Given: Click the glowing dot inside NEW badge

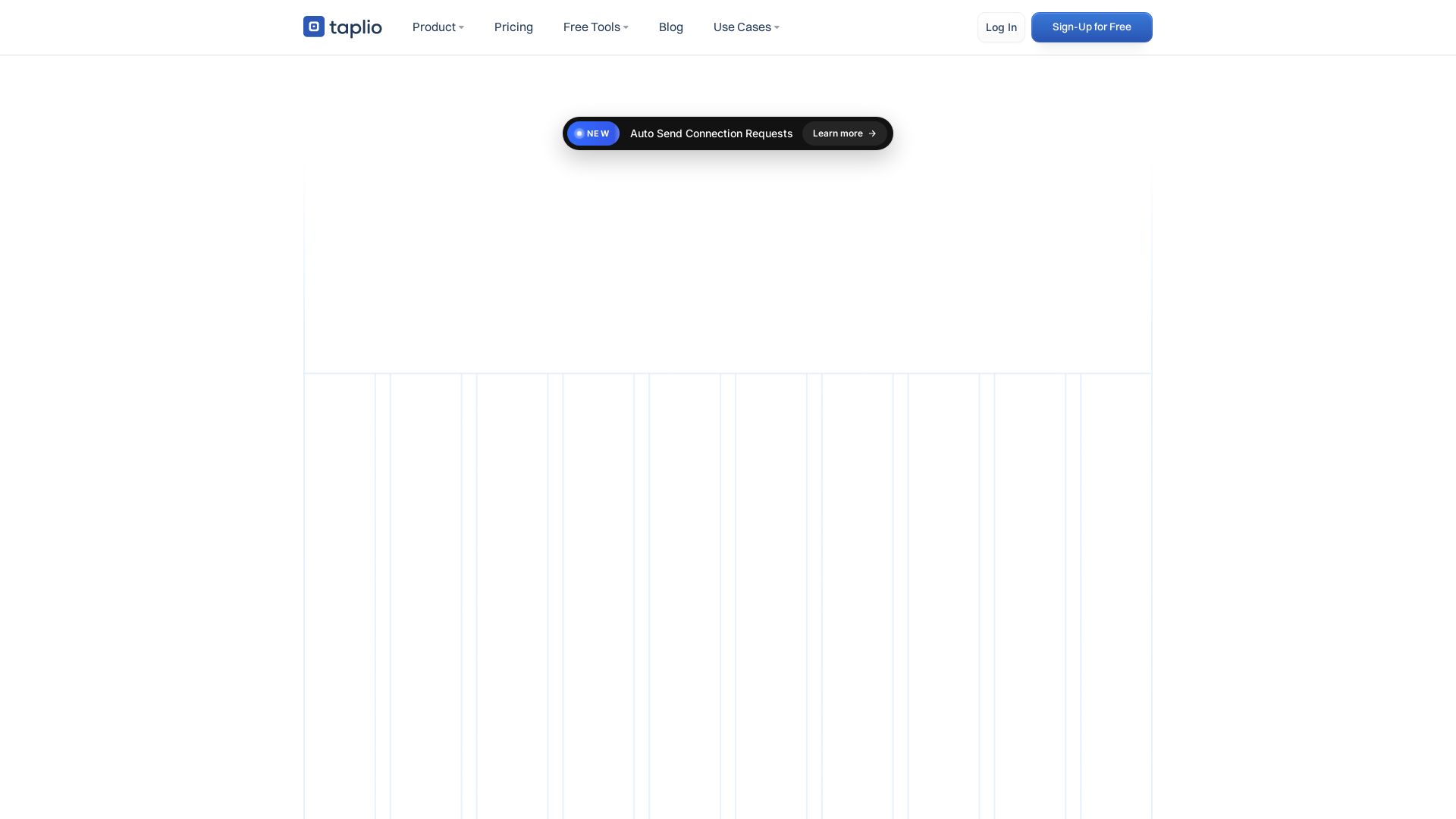Looking at the screenshot, I should [x=579, y=133].
